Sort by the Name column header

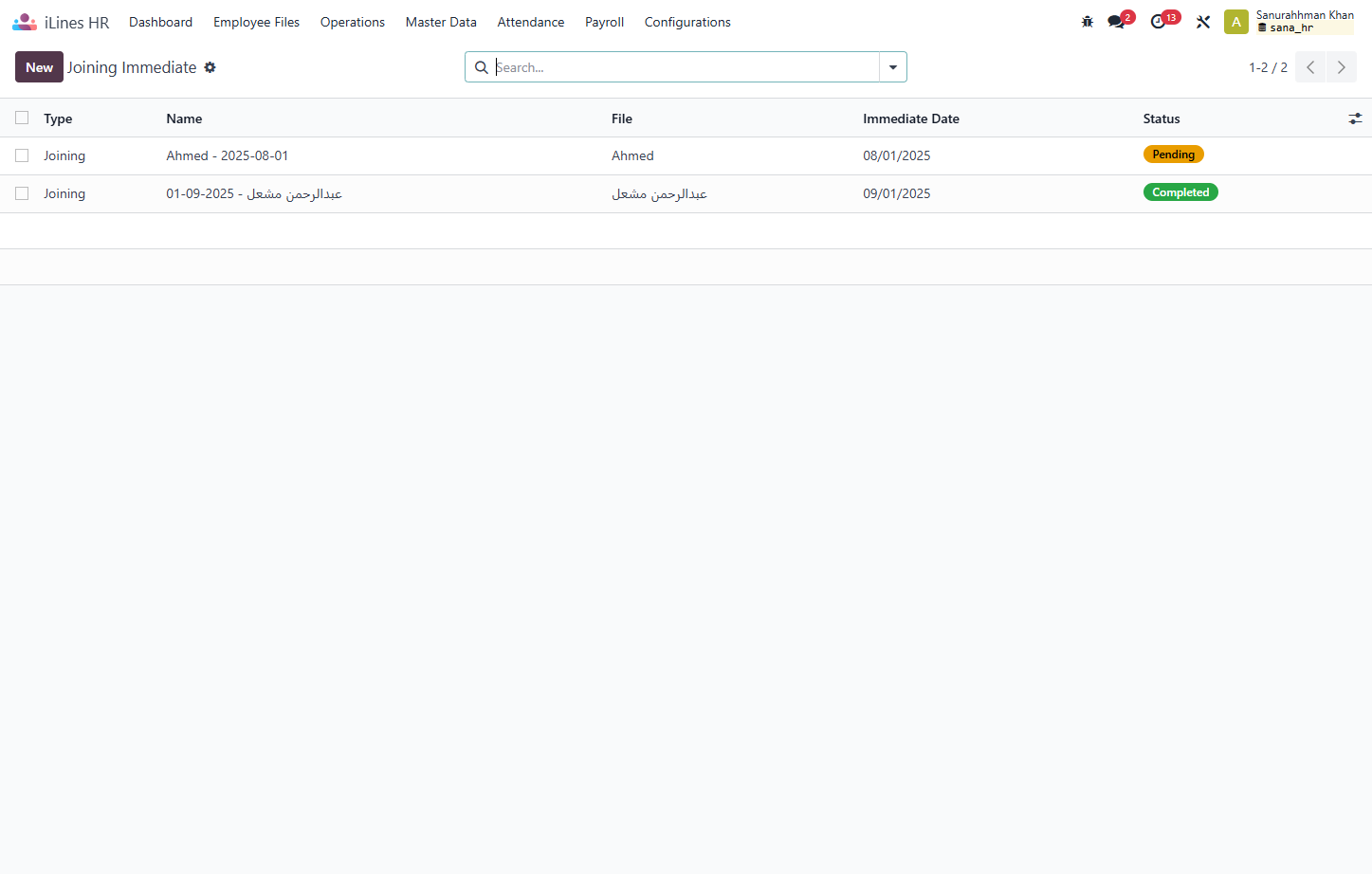[x=184, y=118]
